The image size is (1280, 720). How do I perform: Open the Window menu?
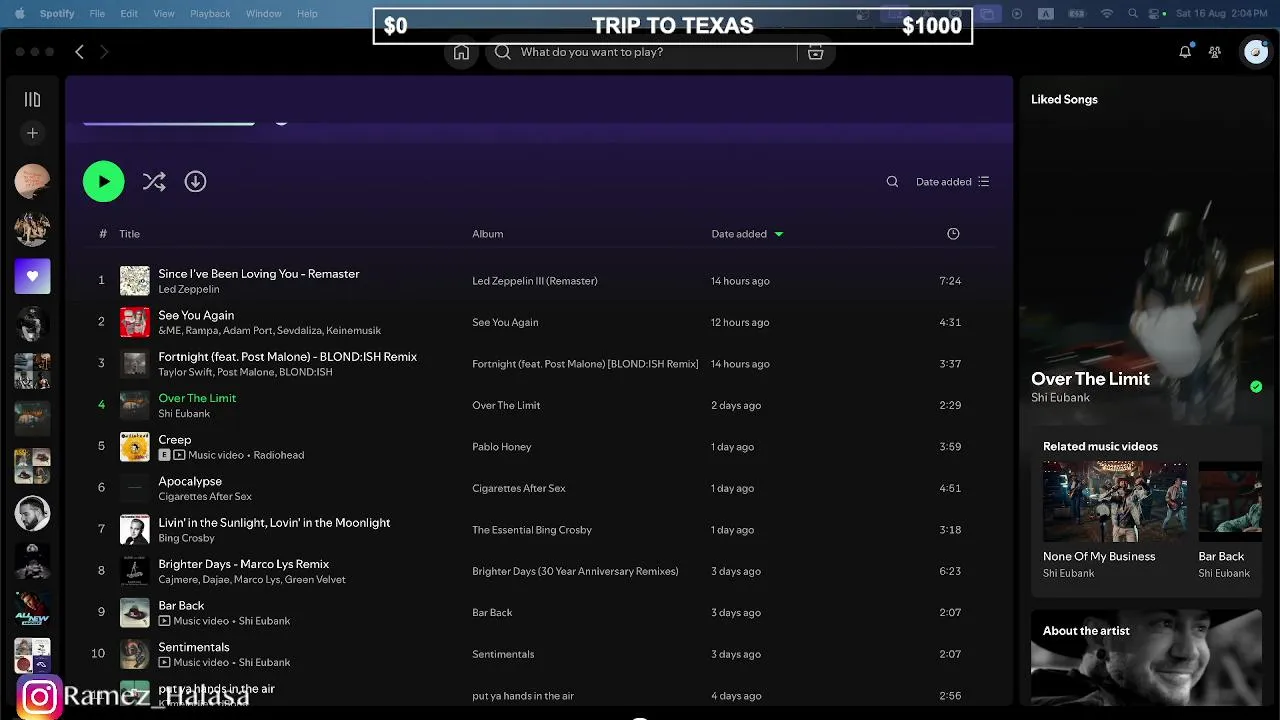pos(264,14)
